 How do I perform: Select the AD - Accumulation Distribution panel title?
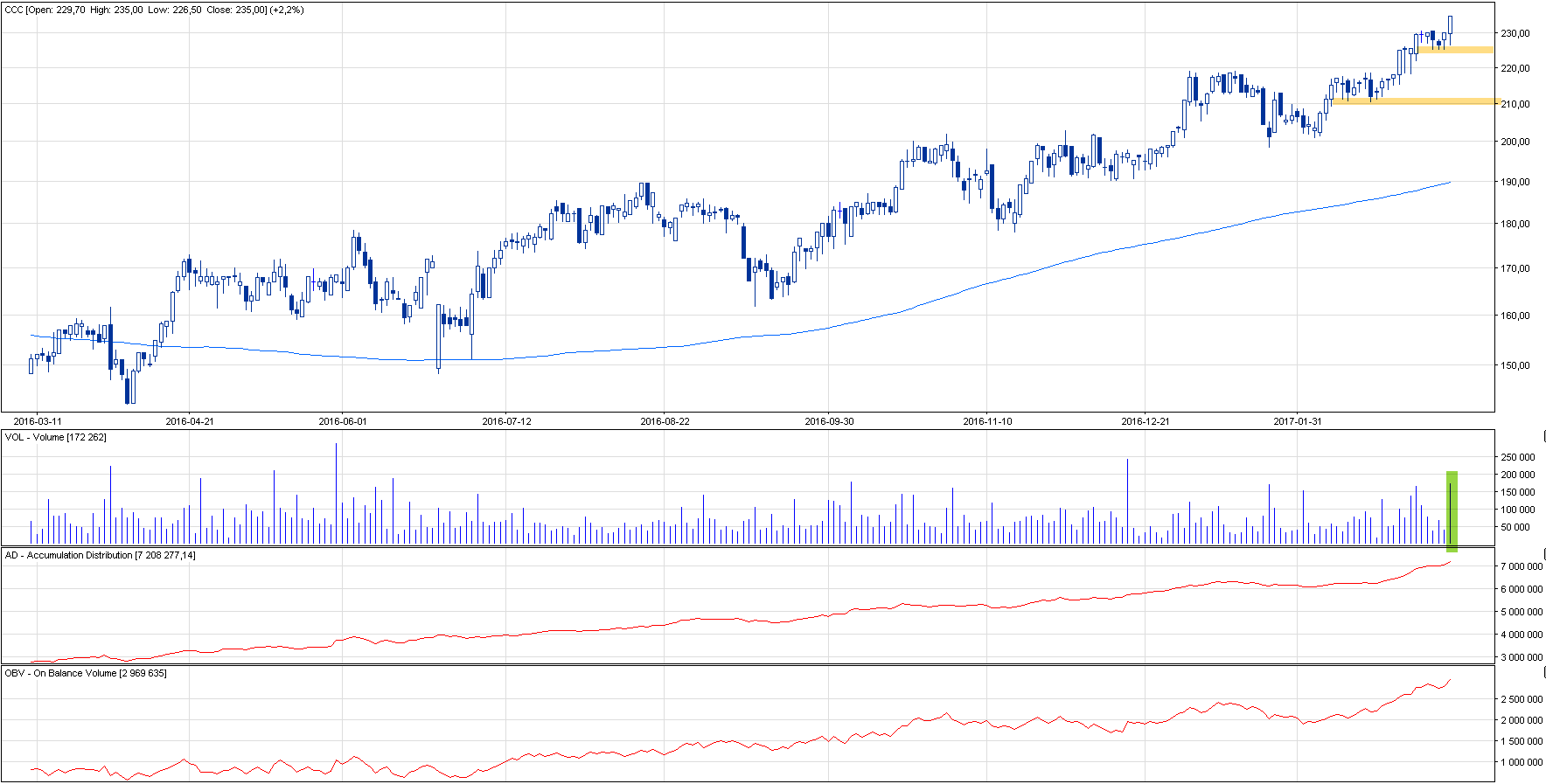click(x=101, y=555)
